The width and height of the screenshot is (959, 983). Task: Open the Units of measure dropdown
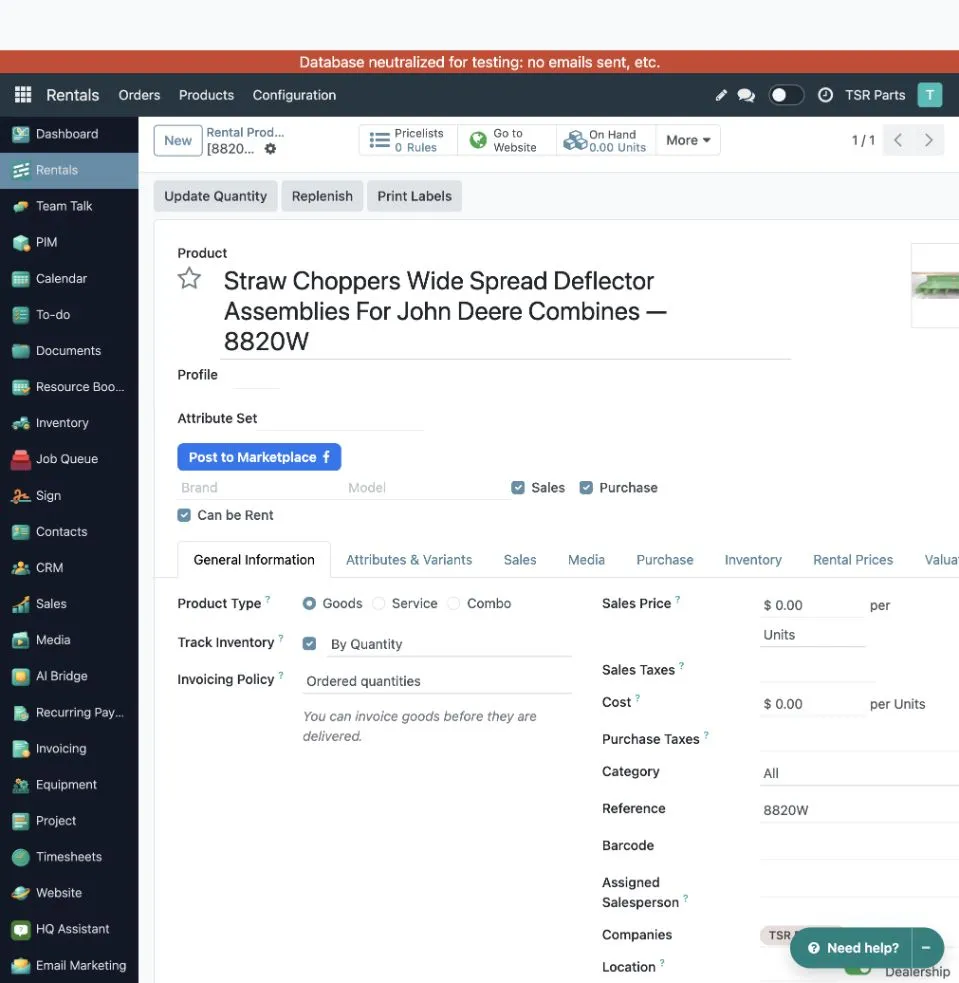coord(812,635)
